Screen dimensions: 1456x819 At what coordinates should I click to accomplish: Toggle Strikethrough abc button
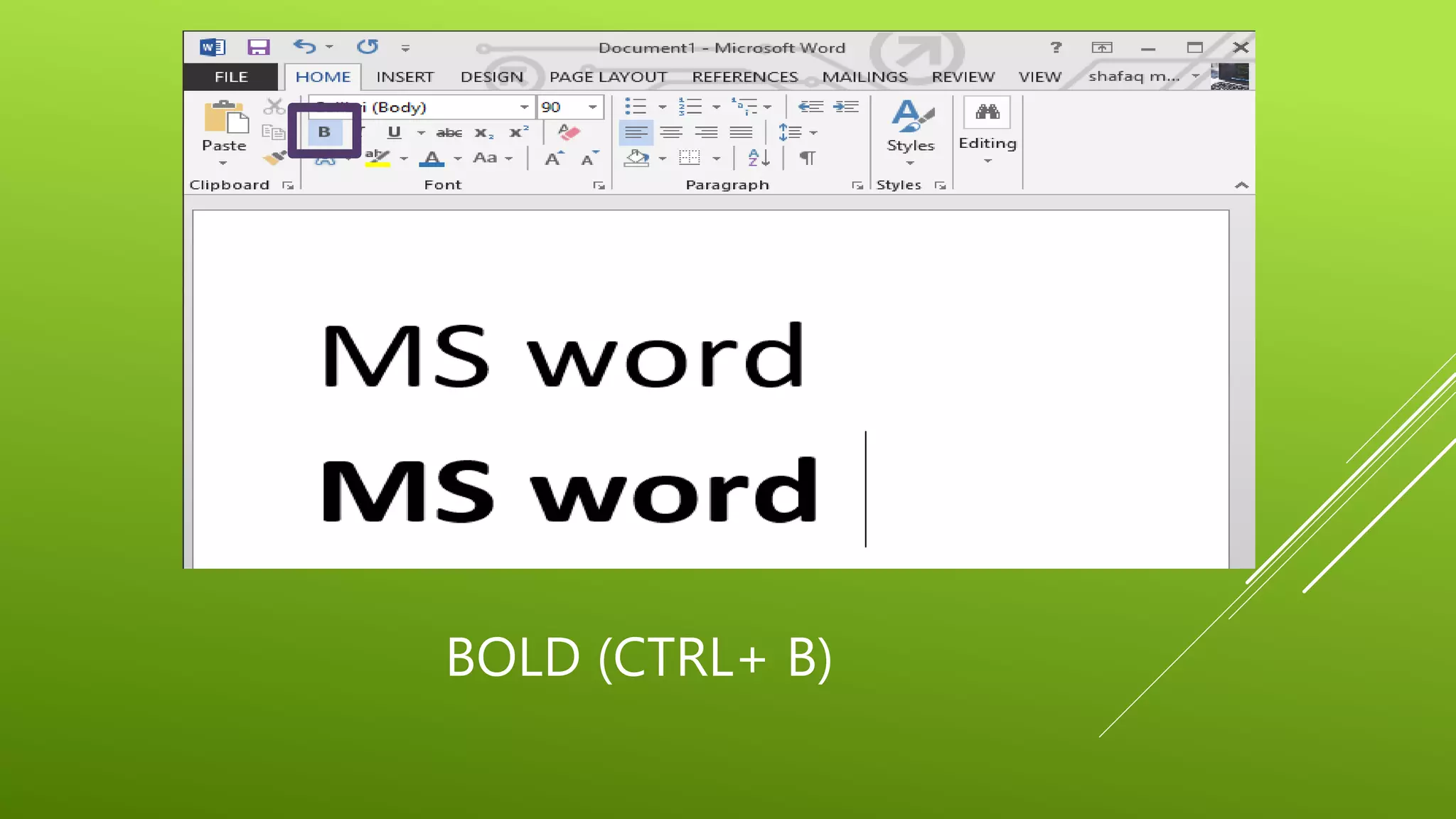(449, 132)
